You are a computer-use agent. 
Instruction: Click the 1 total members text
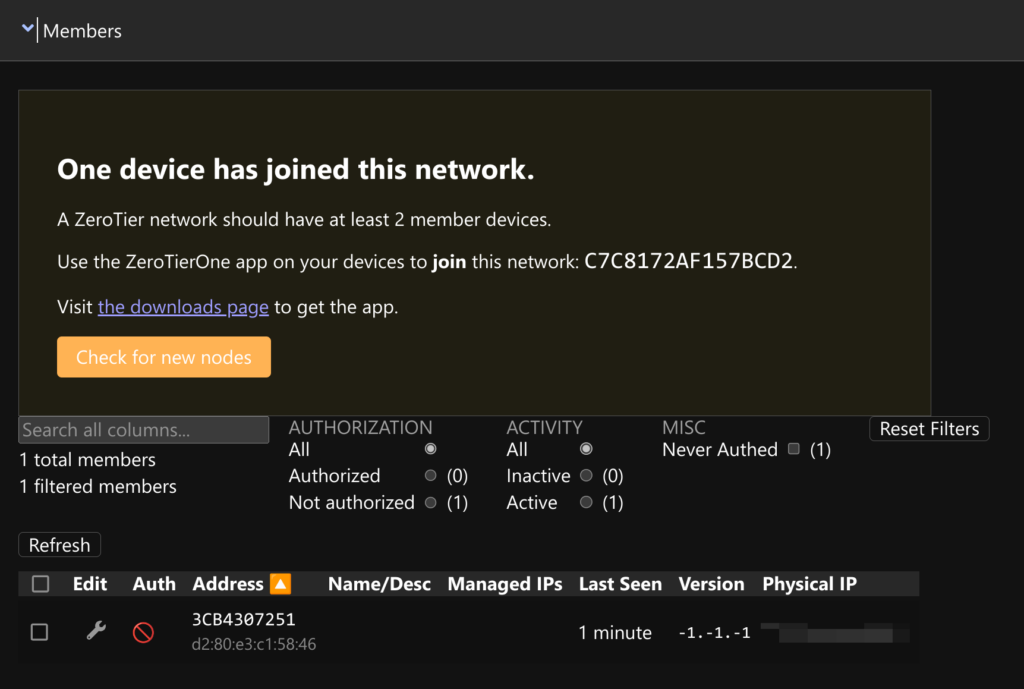point(88,460)
